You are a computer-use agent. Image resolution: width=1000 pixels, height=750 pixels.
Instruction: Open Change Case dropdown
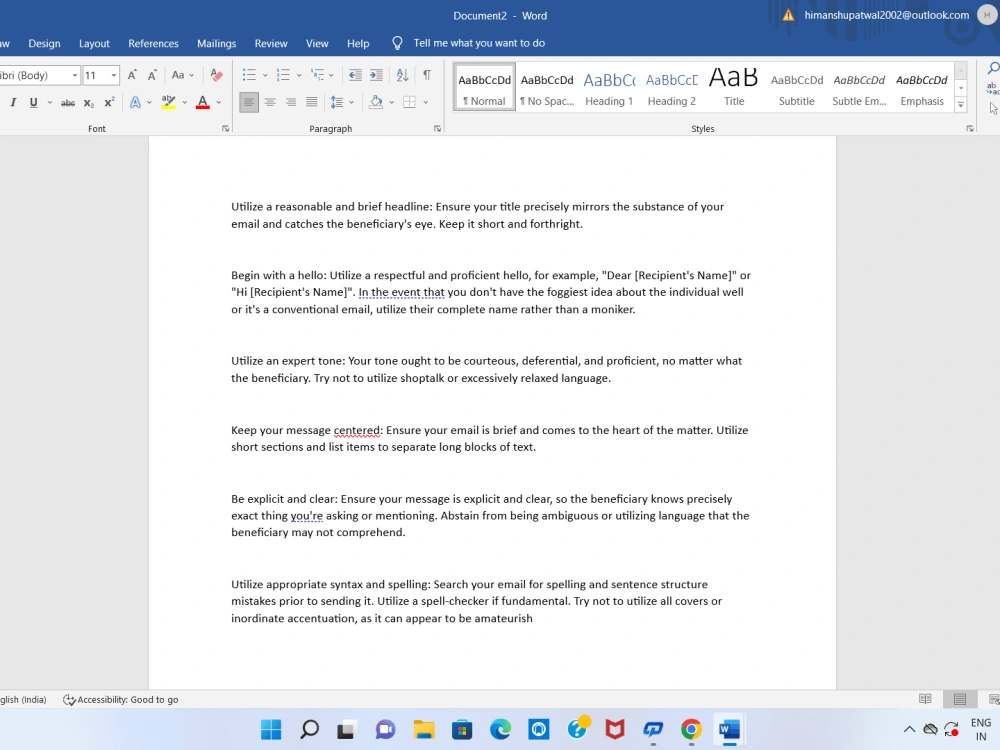(182, 75)
